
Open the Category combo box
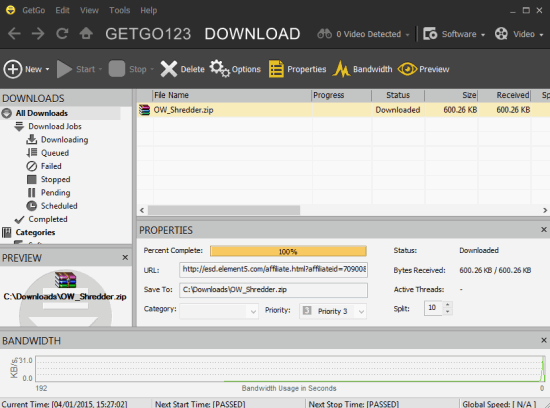pyautogui.click(x=219, y=311)
